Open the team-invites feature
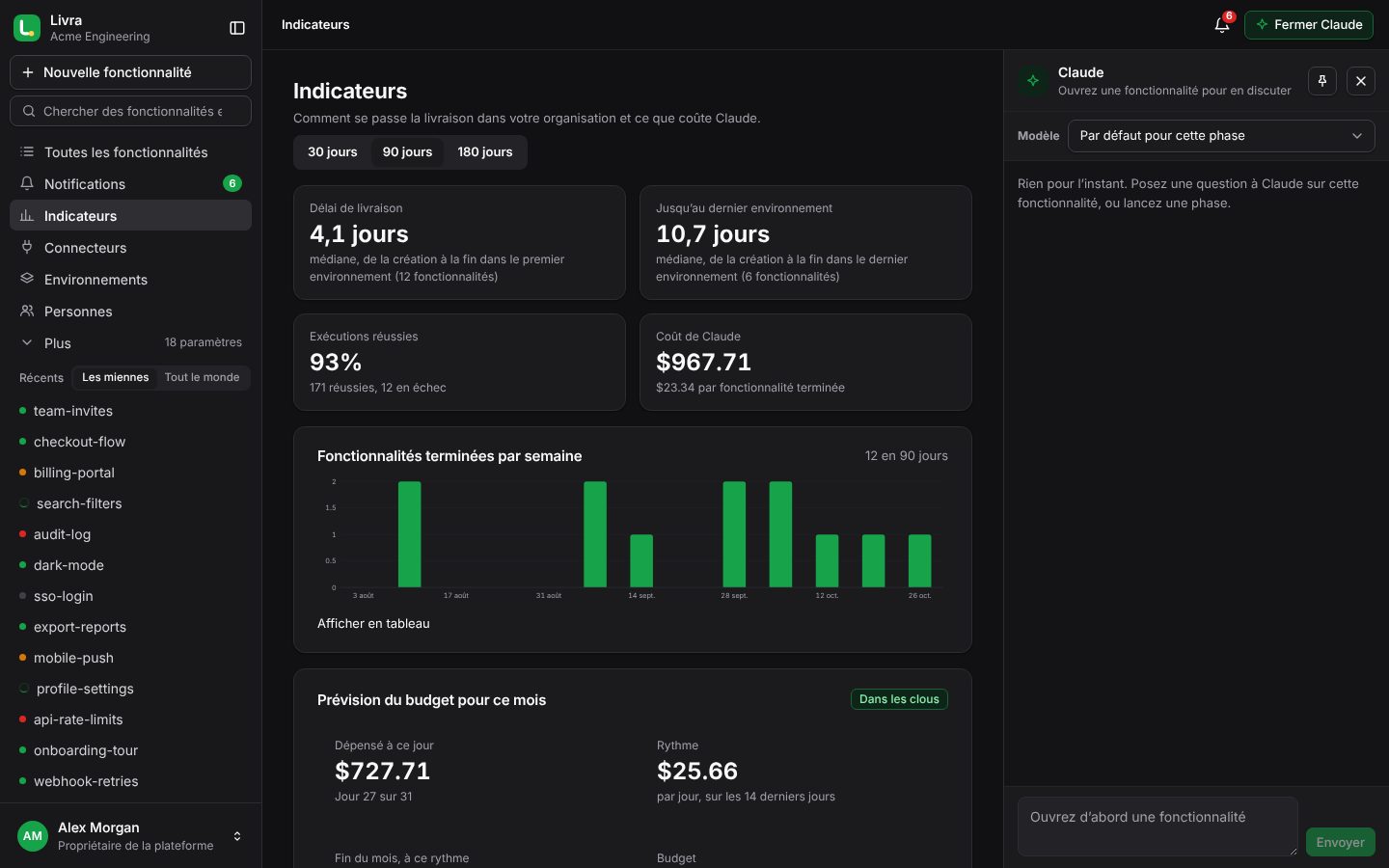The height and width of the screenshot is (868, 1389). click(x=130, y=411)
